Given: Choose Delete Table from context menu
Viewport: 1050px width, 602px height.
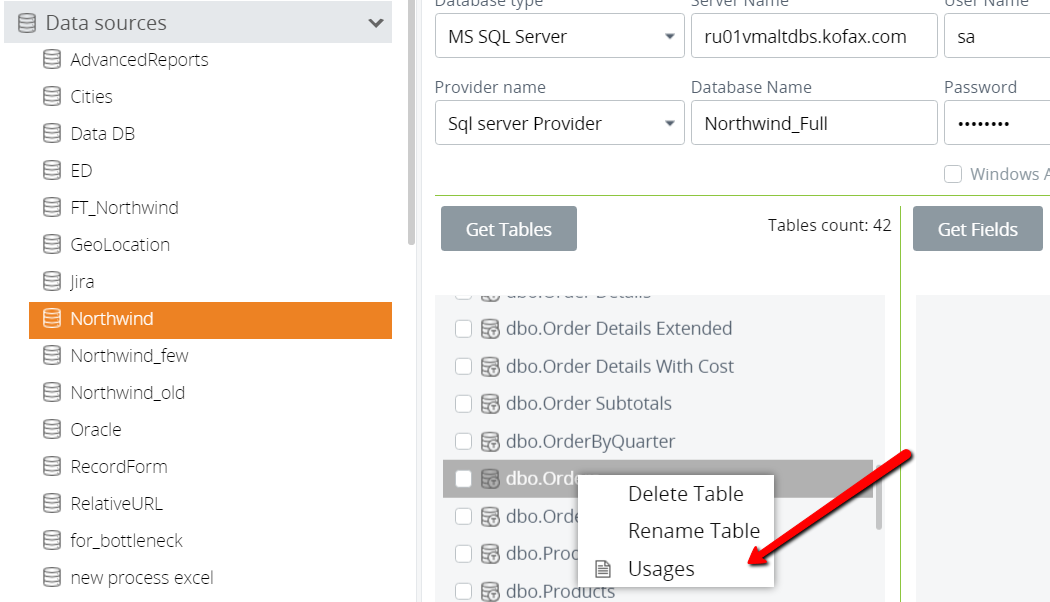Looking at the screenshot, I should coord(685,494).
